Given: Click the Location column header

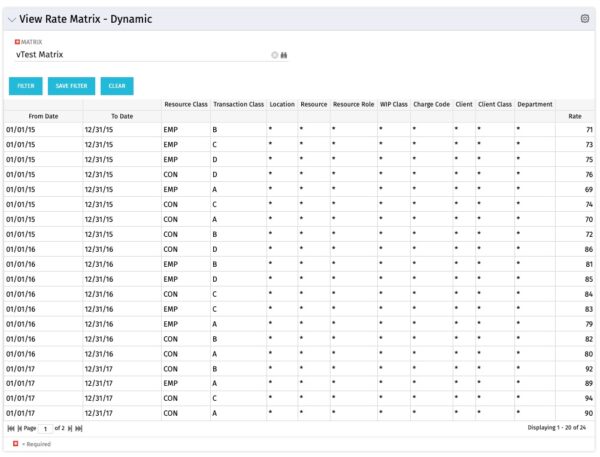Looking at the screenshot, I should [x=282, y=104].
